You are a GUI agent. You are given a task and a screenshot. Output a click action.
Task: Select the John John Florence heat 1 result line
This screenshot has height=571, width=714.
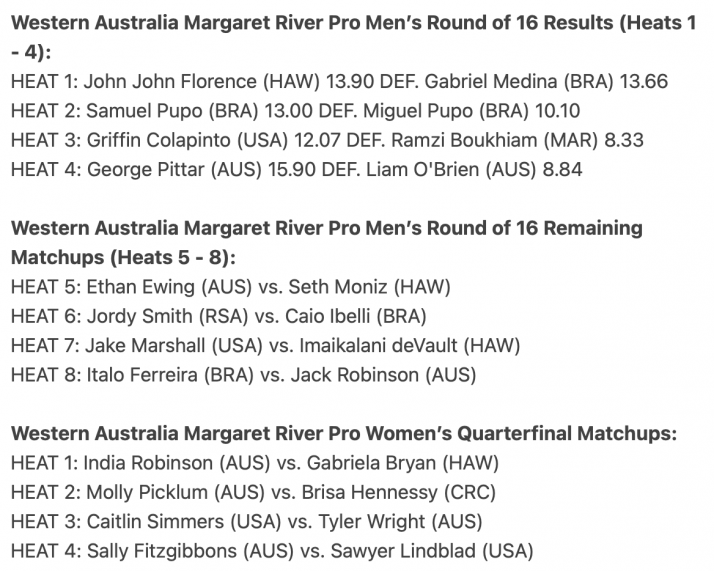[x=339, y=82]
